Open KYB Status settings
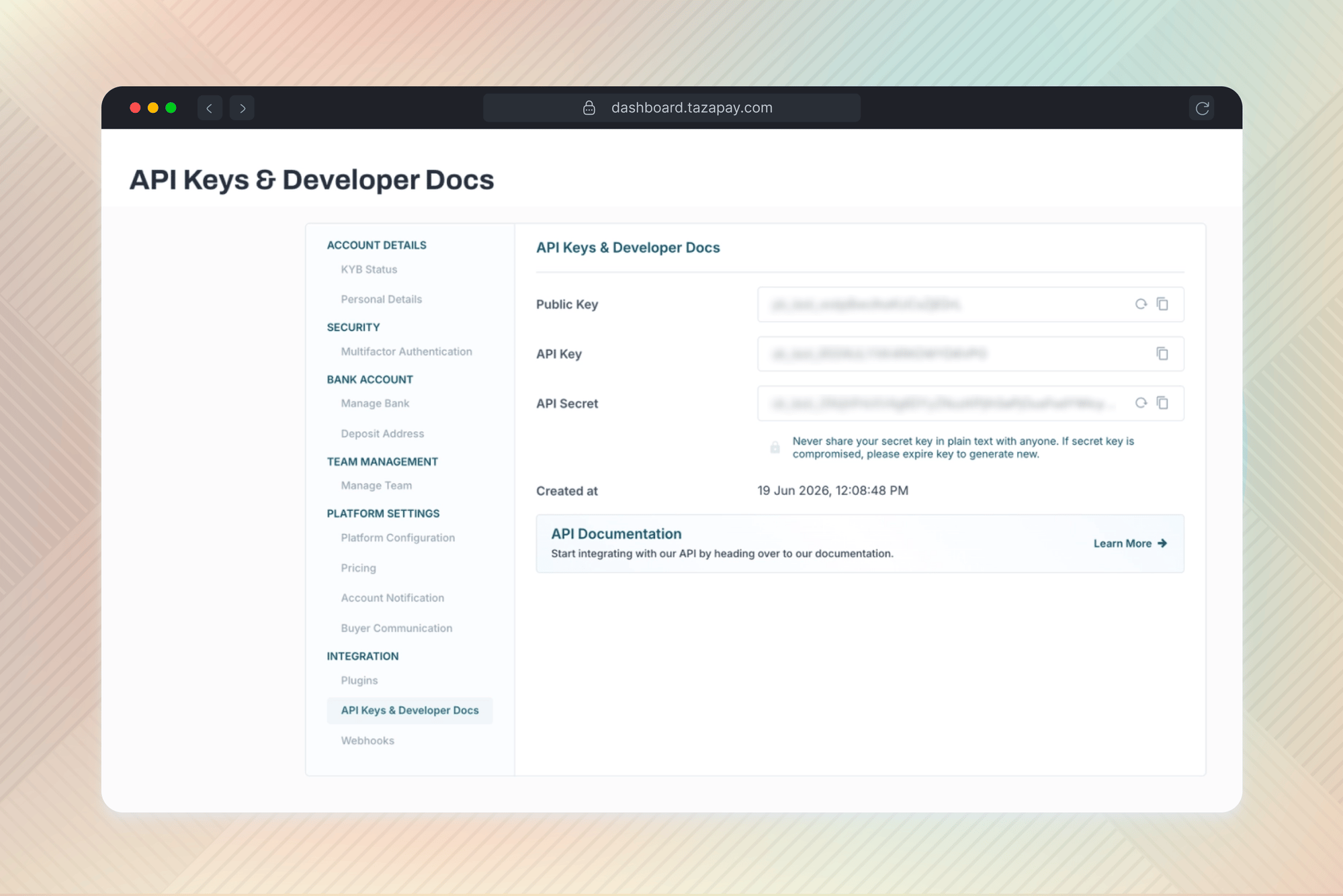1343x896 pixels. (x=369, y=269)
